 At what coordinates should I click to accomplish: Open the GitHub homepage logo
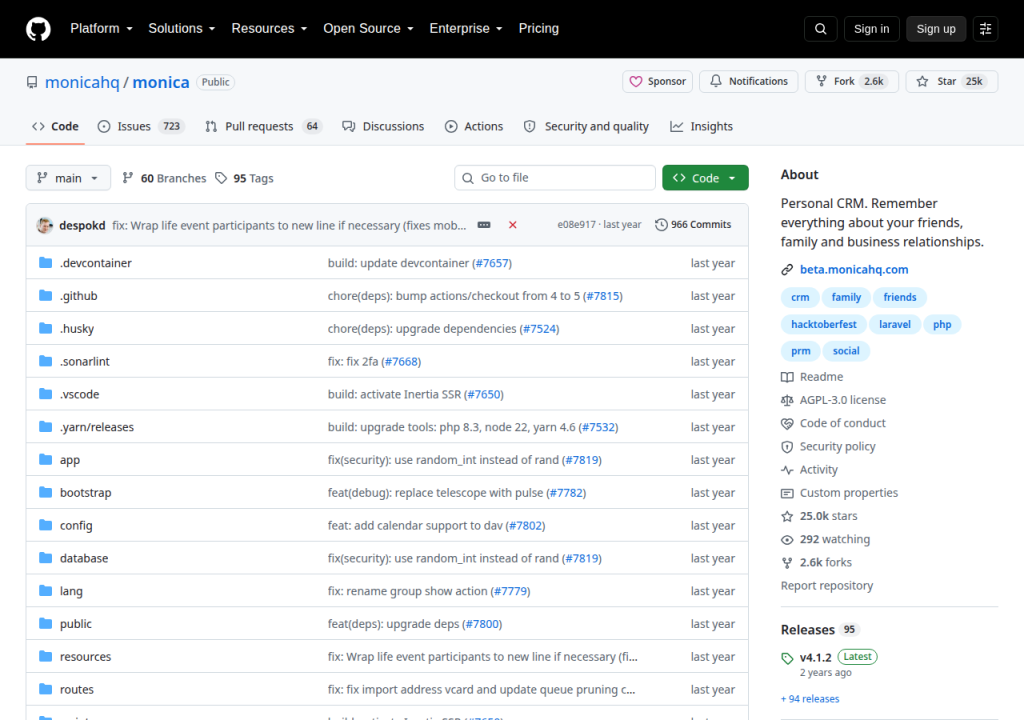(x=38, y=29)
